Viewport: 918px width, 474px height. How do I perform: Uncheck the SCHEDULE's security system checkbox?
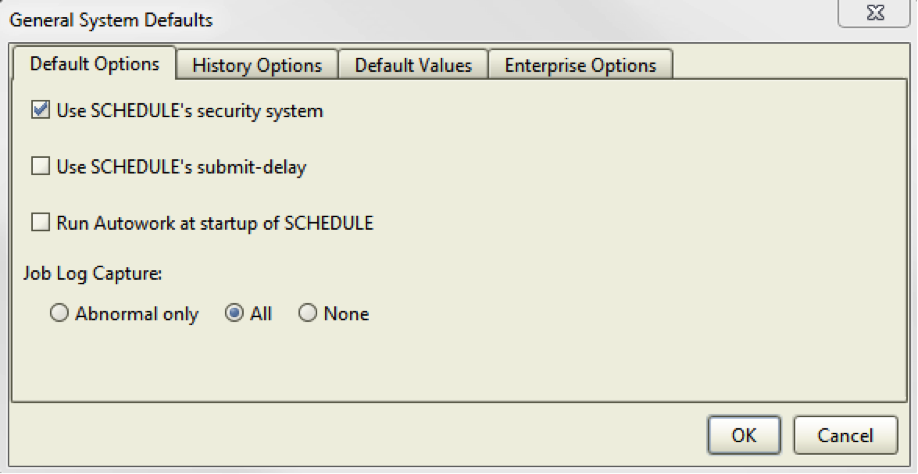40,109
